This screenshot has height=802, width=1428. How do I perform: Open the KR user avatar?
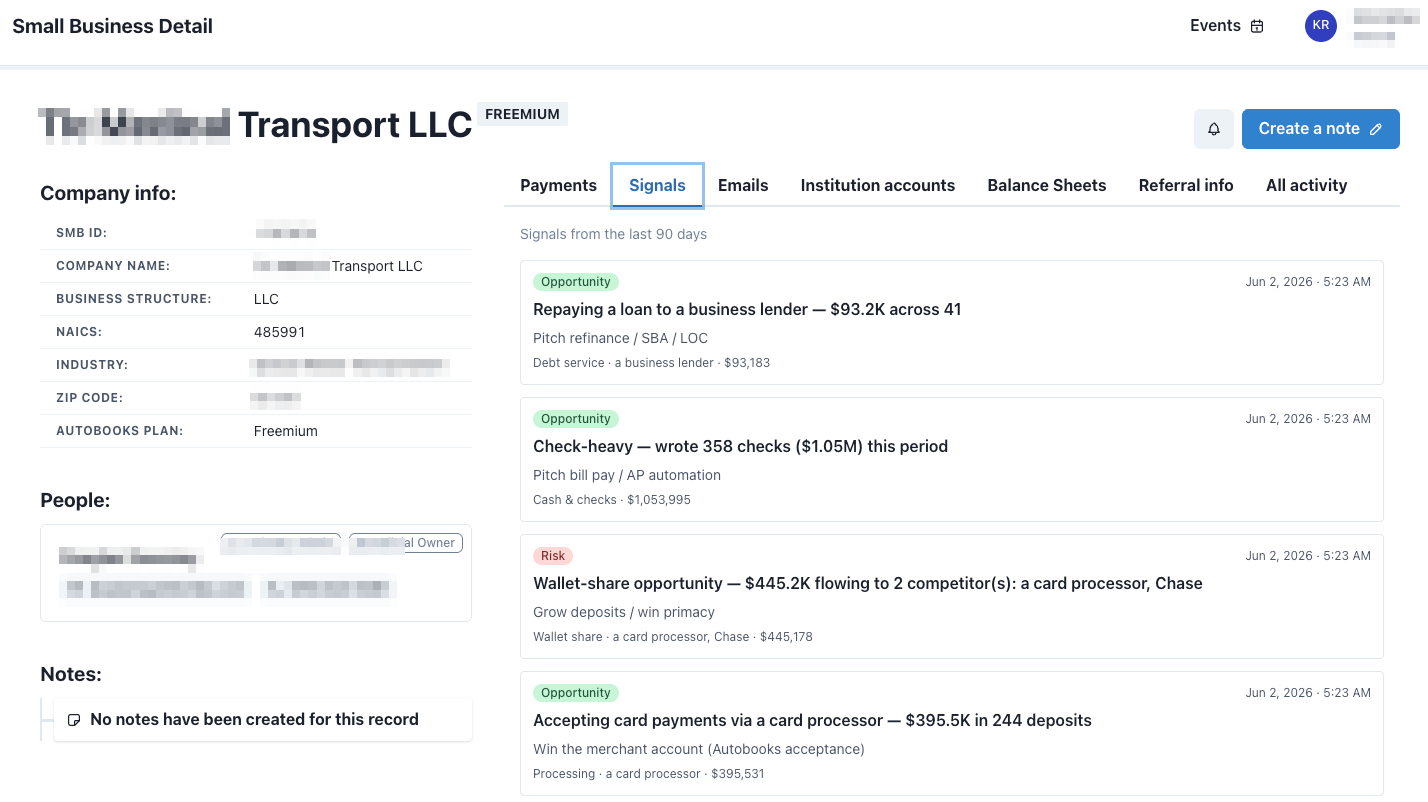(1321, 26)
